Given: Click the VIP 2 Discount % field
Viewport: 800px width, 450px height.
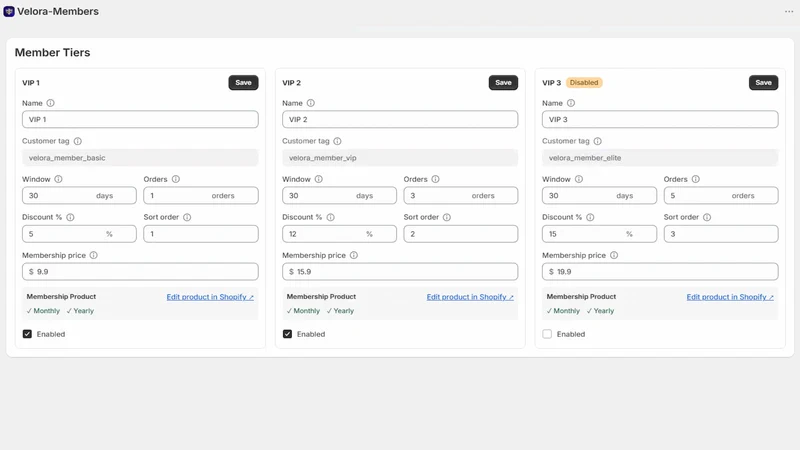Looking at the screenshot, I should pos(339,234).
